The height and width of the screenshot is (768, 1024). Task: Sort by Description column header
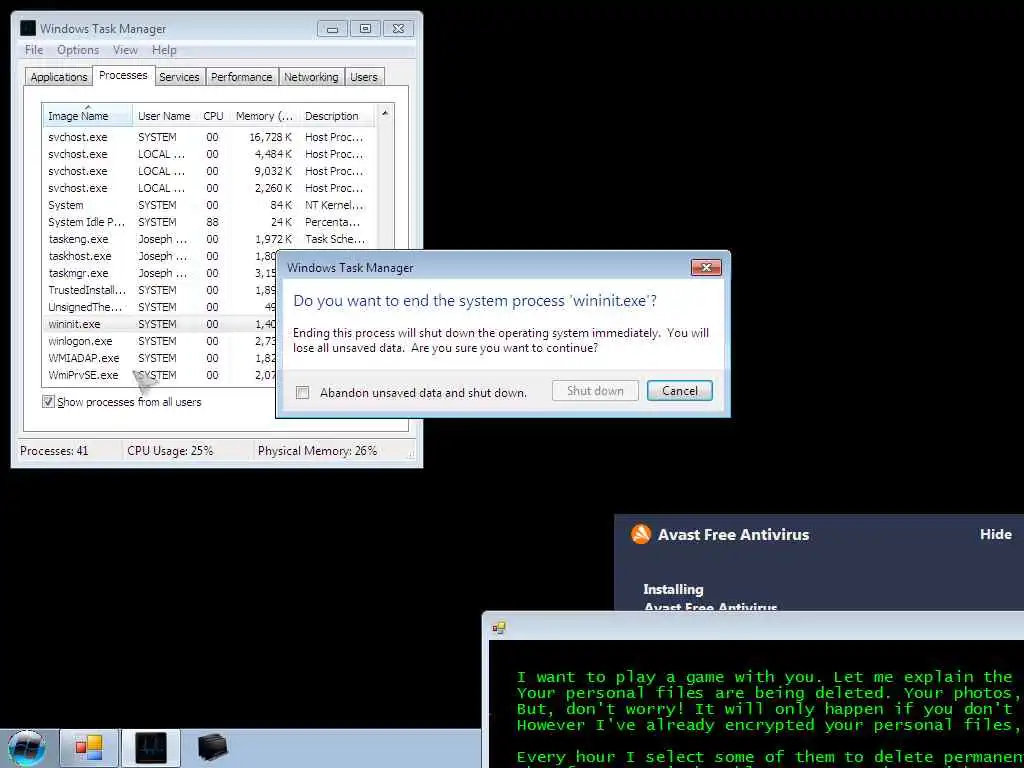click(x=336, y=116)
